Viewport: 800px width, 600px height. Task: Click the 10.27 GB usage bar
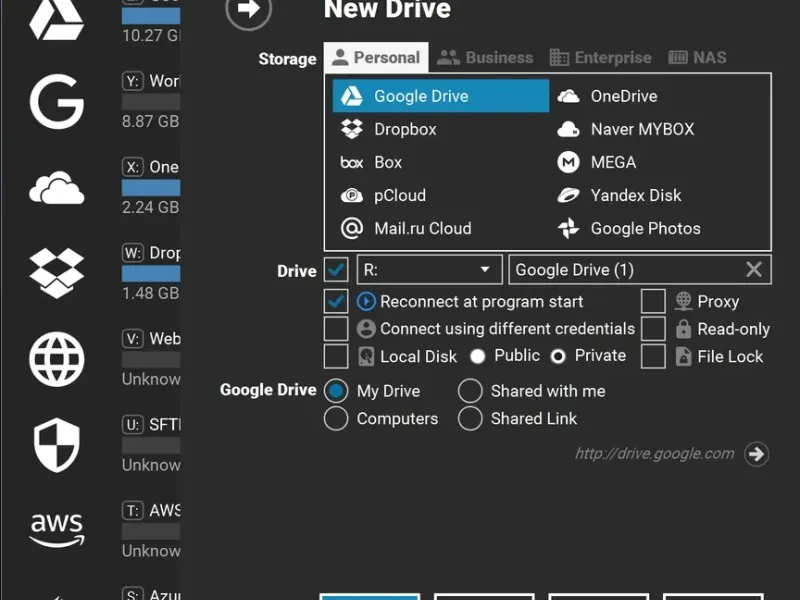pos(151,16)
